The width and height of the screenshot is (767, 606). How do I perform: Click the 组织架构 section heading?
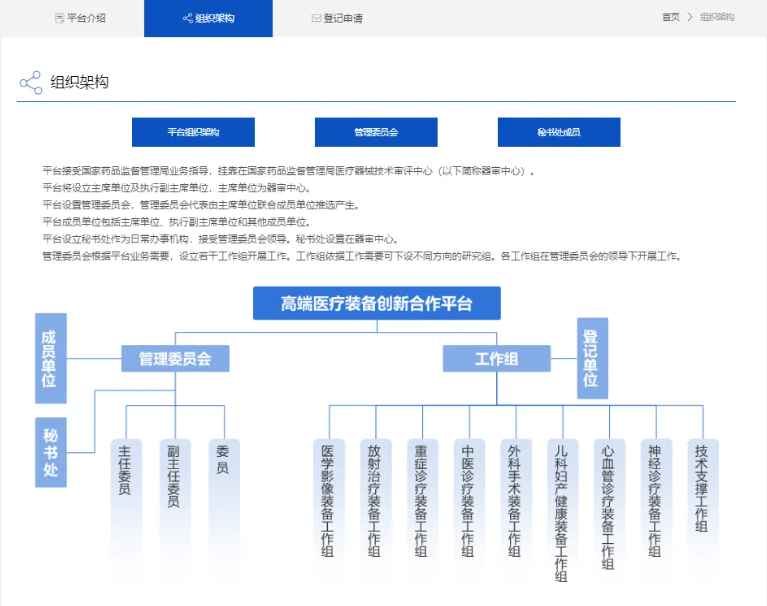click(80, 82)
